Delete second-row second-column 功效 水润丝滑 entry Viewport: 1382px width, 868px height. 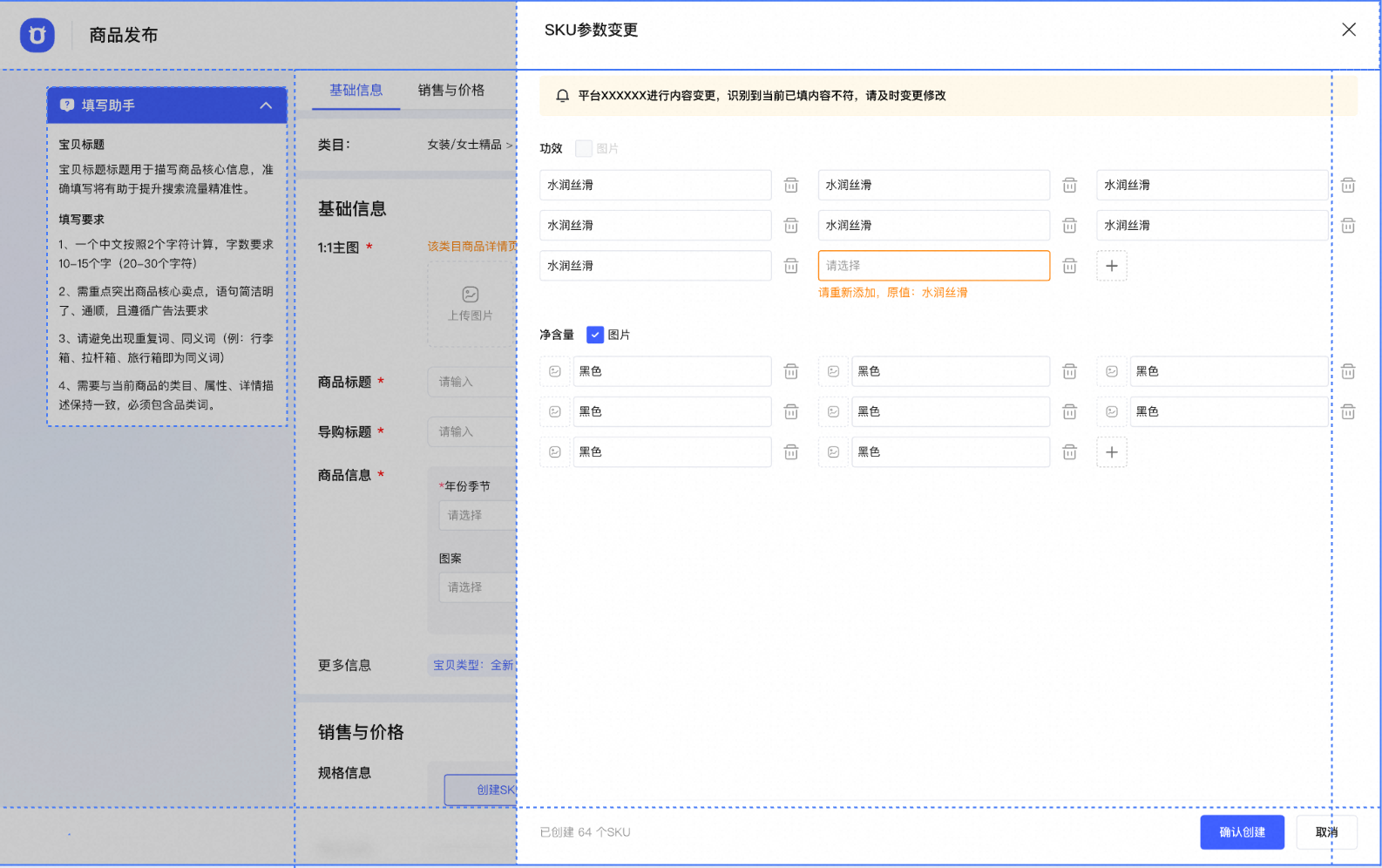[x=1069, y=226]
